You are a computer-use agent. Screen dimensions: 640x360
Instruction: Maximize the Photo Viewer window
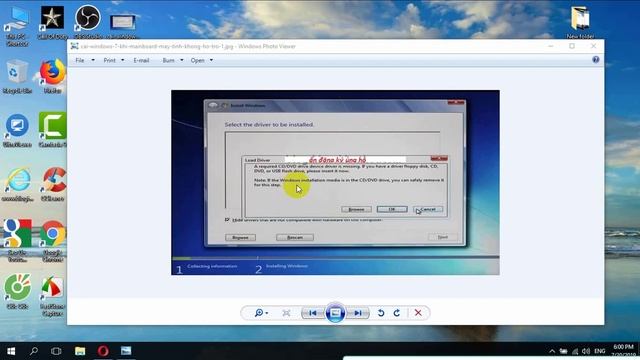coord(572,46)
